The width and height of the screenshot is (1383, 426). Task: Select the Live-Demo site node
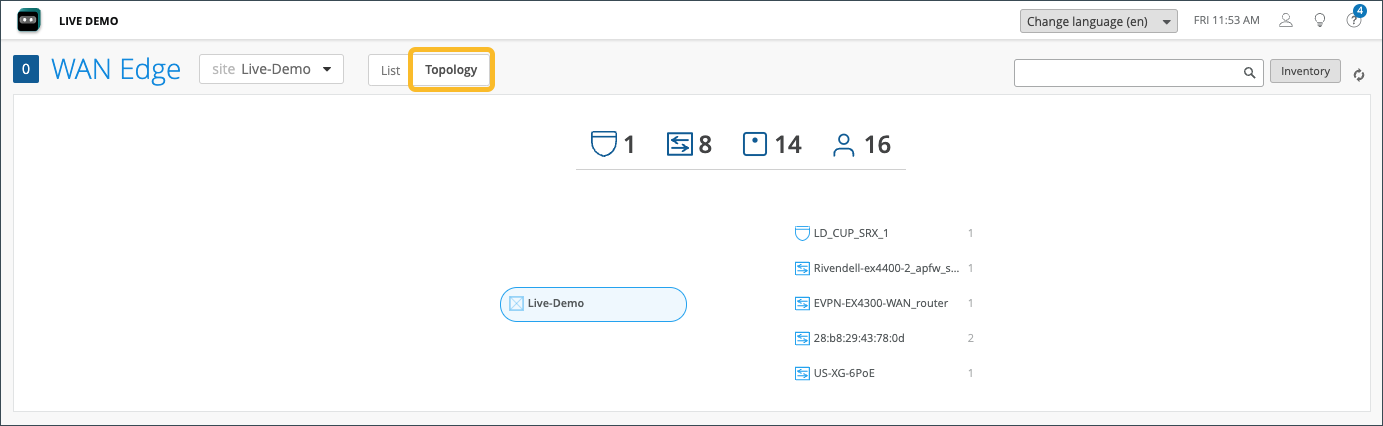point(592,304)
